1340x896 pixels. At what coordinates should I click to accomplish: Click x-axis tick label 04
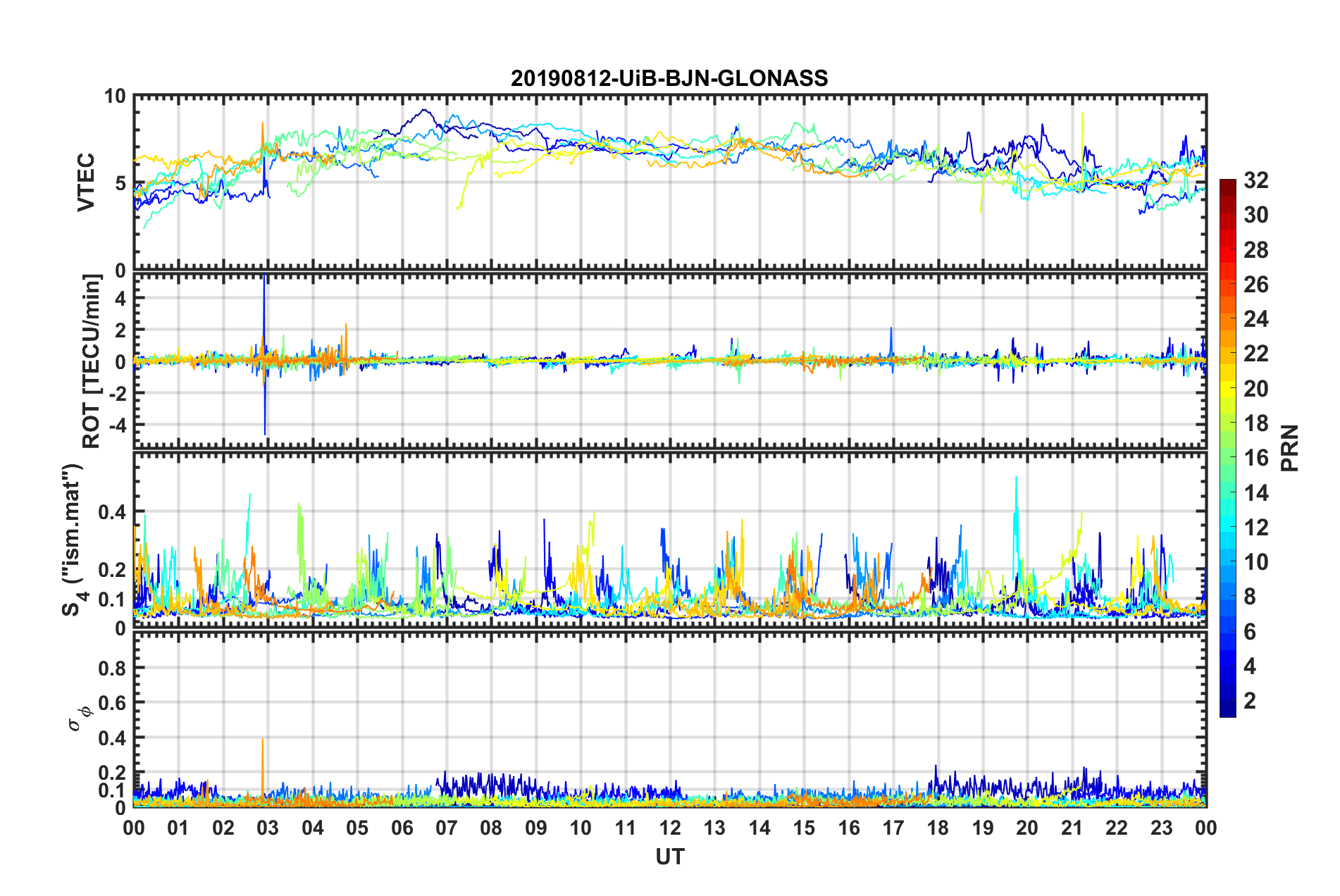pyautogui.click(x=313, y=828)
